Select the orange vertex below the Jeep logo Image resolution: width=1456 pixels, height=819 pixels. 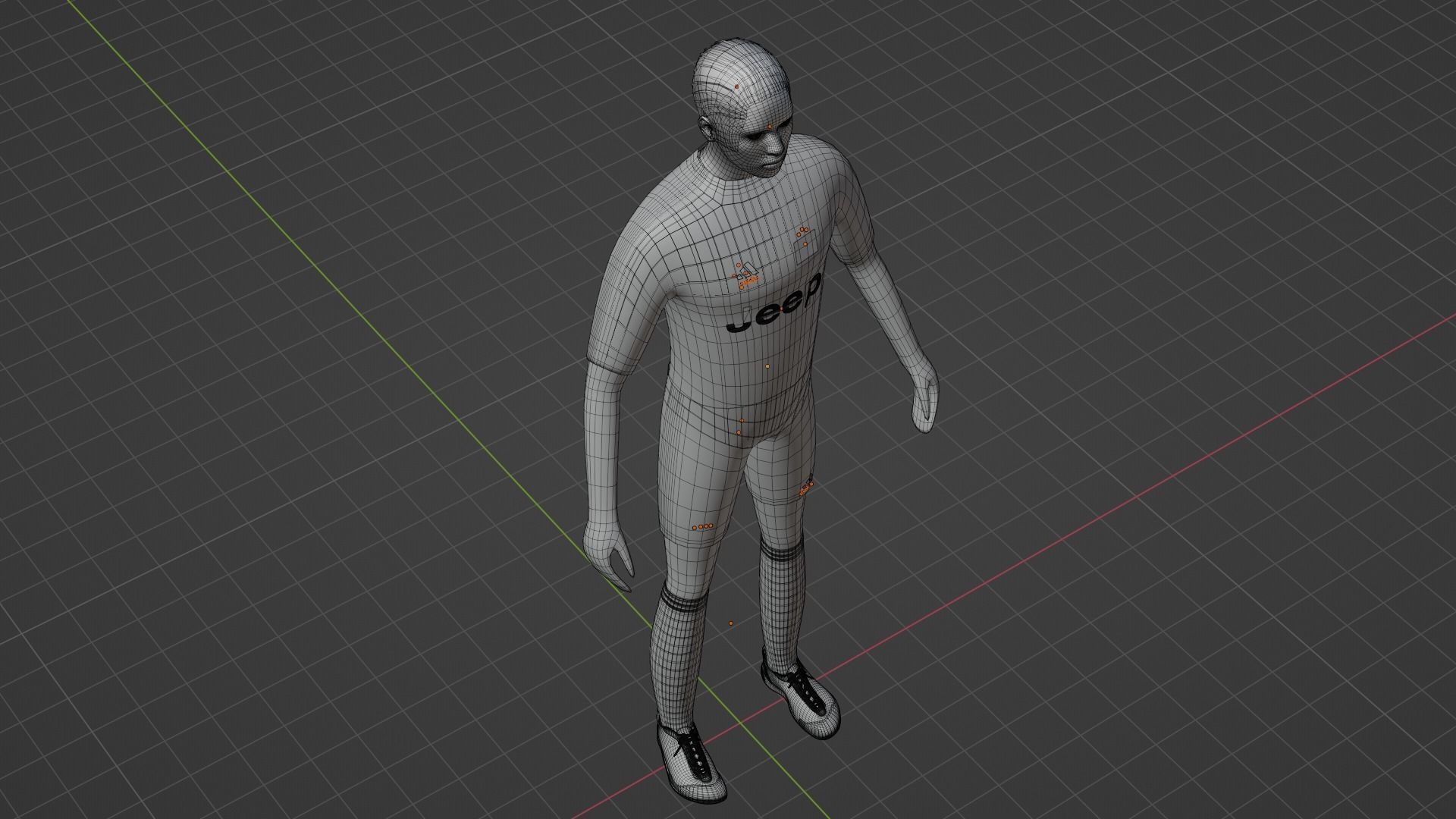(767, 366)
